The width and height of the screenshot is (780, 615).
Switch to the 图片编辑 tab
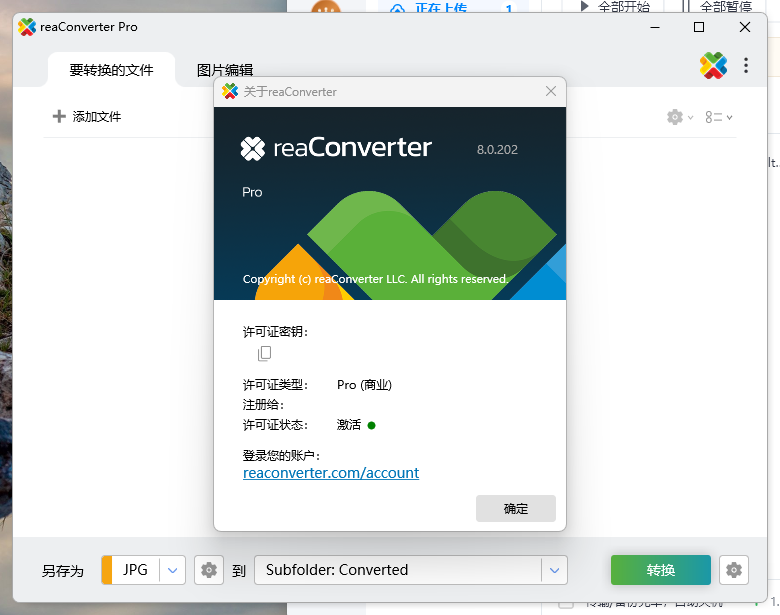[225, 70]
